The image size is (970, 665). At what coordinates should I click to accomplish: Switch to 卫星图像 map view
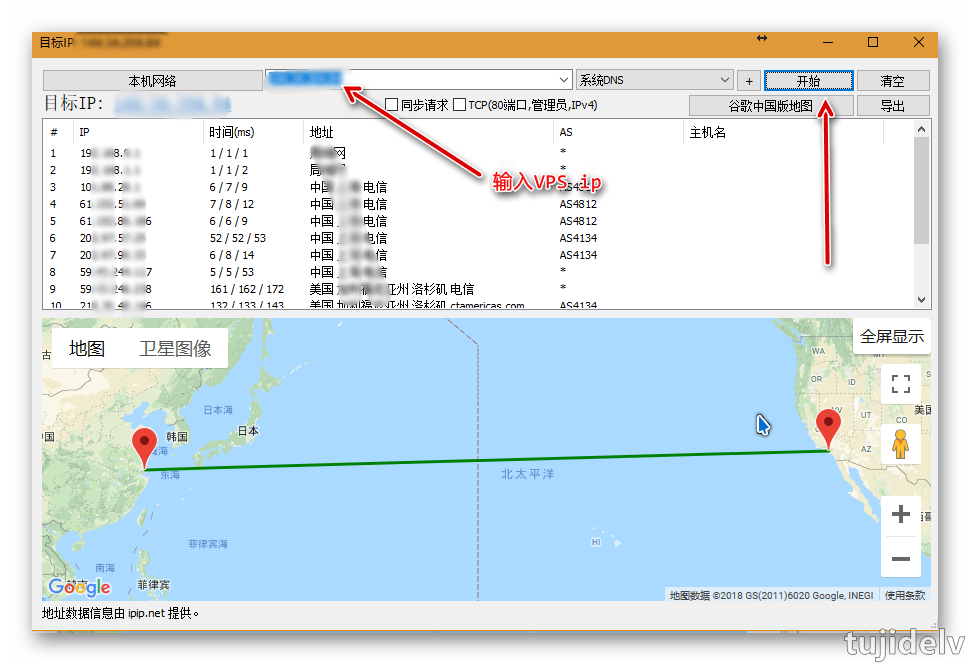coord(175,349)
